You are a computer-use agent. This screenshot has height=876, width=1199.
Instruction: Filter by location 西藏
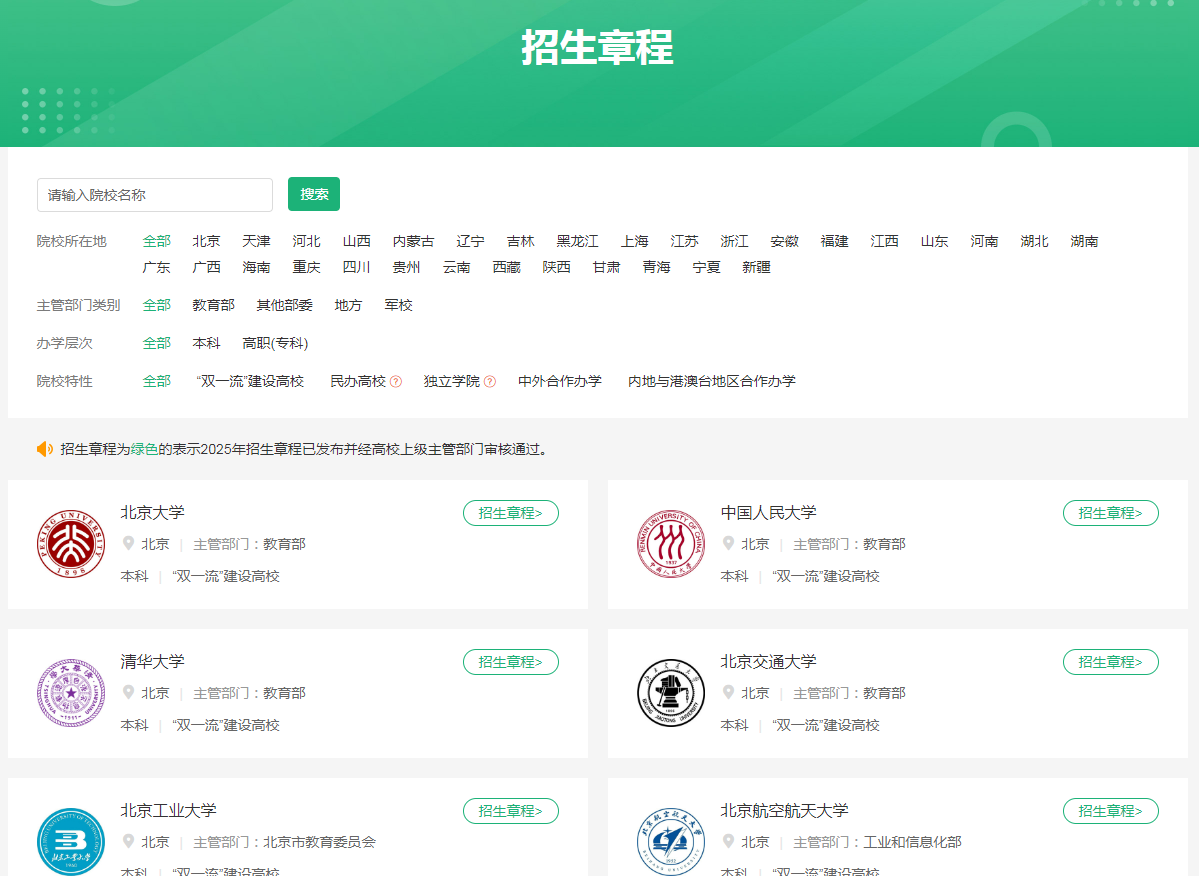[506, 268]
